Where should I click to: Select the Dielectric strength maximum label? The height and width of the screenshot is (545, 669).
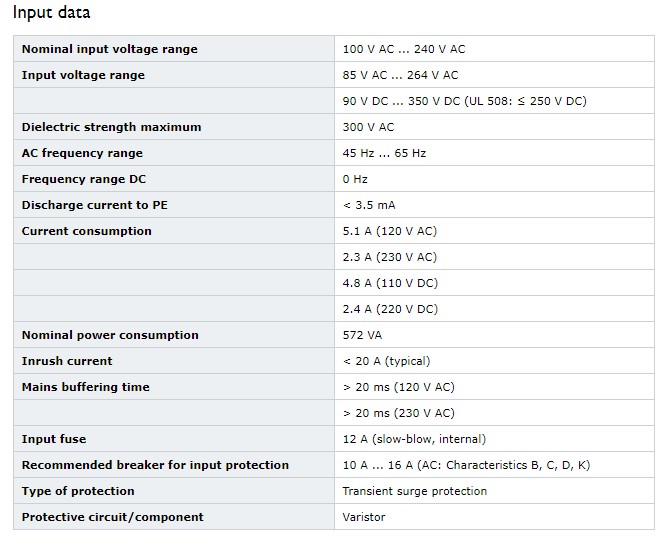[111, 127]
